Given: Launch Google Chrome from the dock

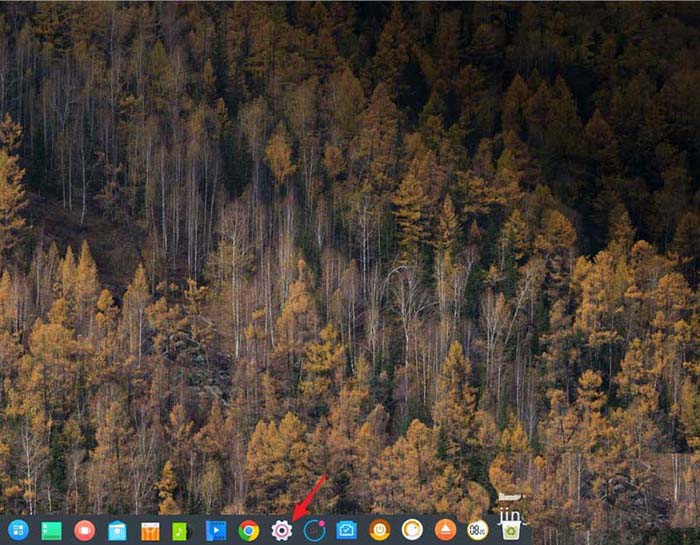Looking at the screenshot, I should click(249, 531).
